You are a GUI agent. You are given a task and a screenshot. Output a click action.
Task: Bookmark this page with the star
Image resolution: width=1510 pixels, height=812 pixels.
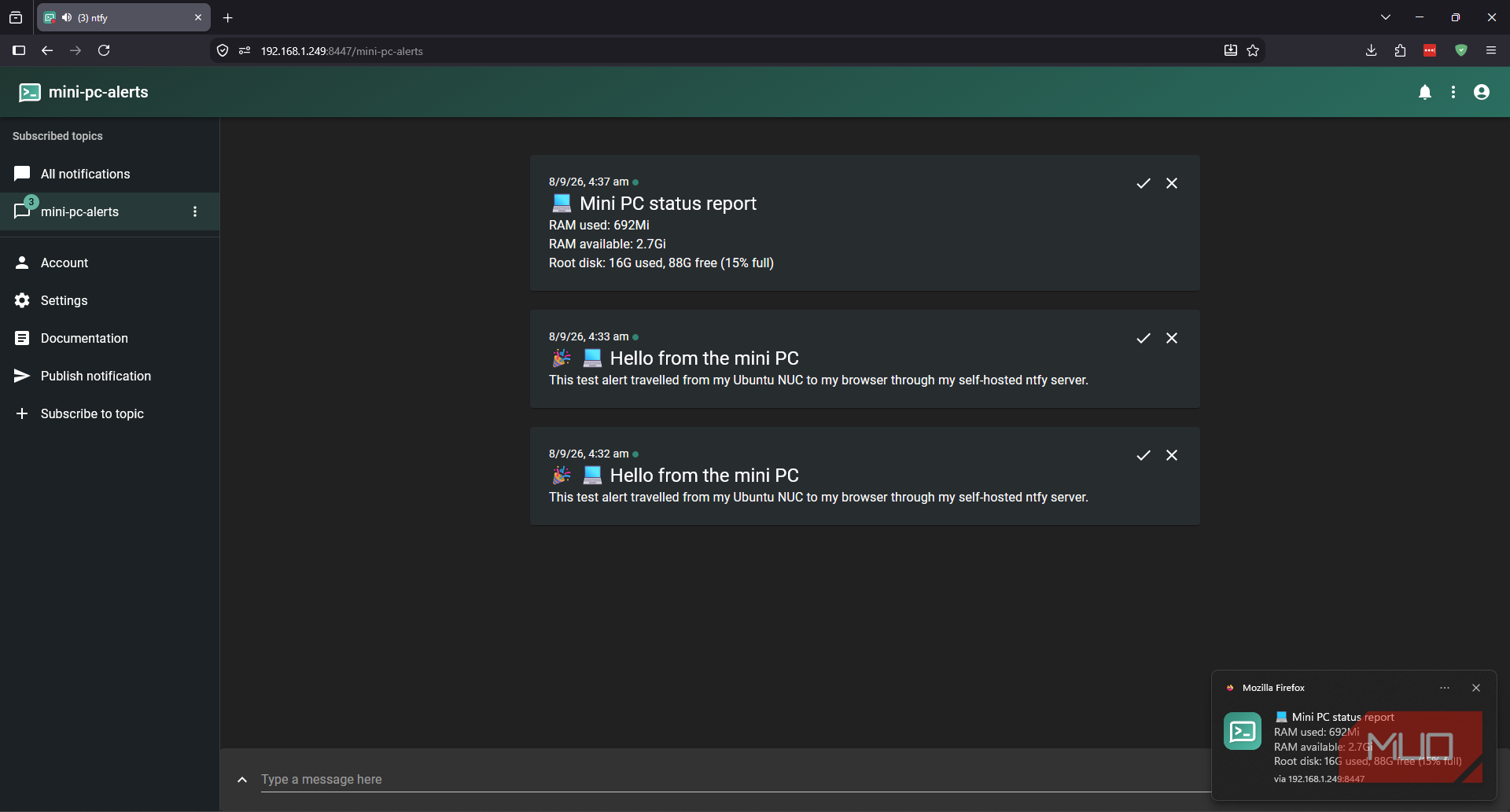click(1253, 50)
